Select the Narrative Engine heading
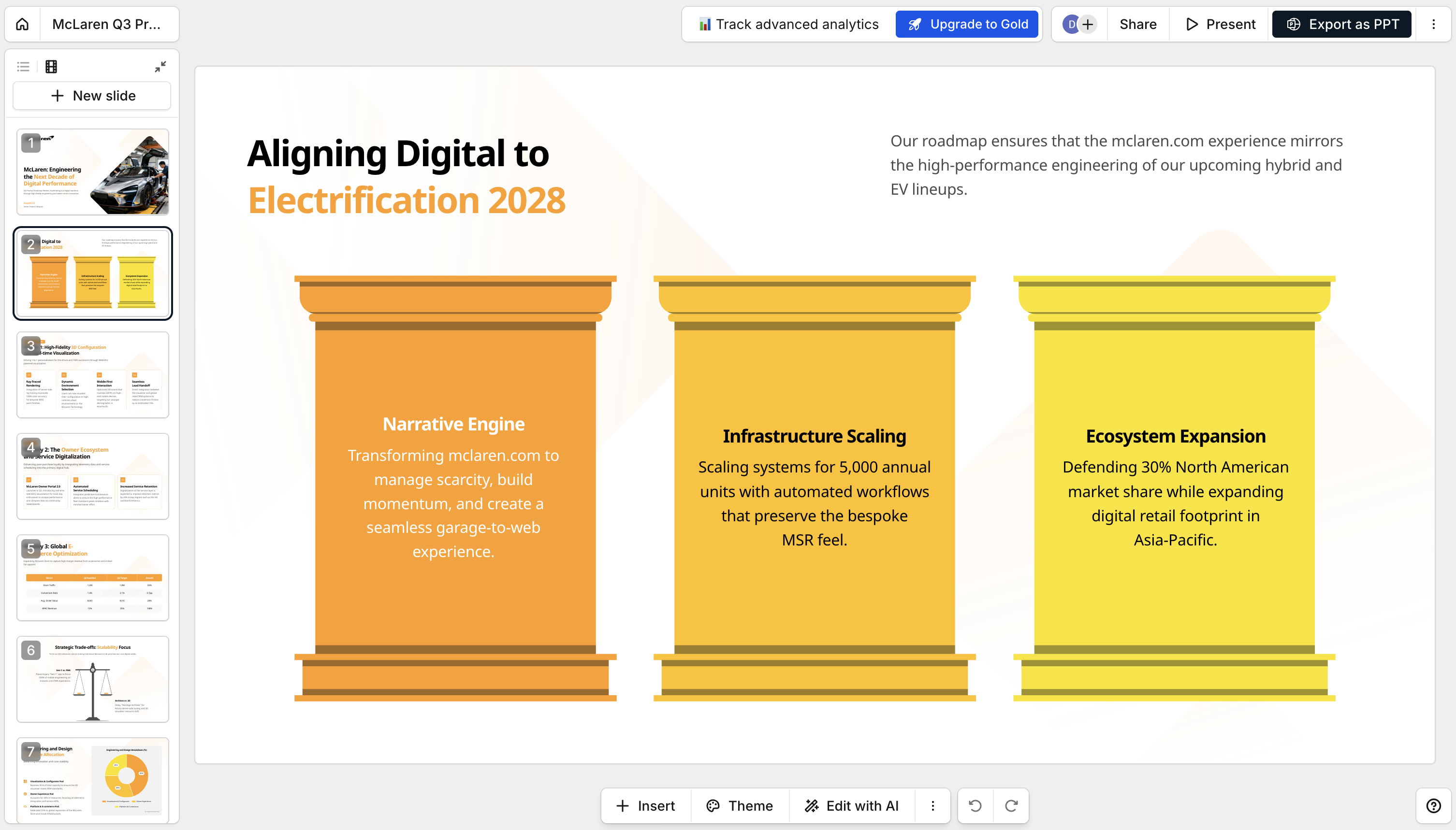Image resolution: width=1456 pixels, height=830 pixels. click(453, 424)
